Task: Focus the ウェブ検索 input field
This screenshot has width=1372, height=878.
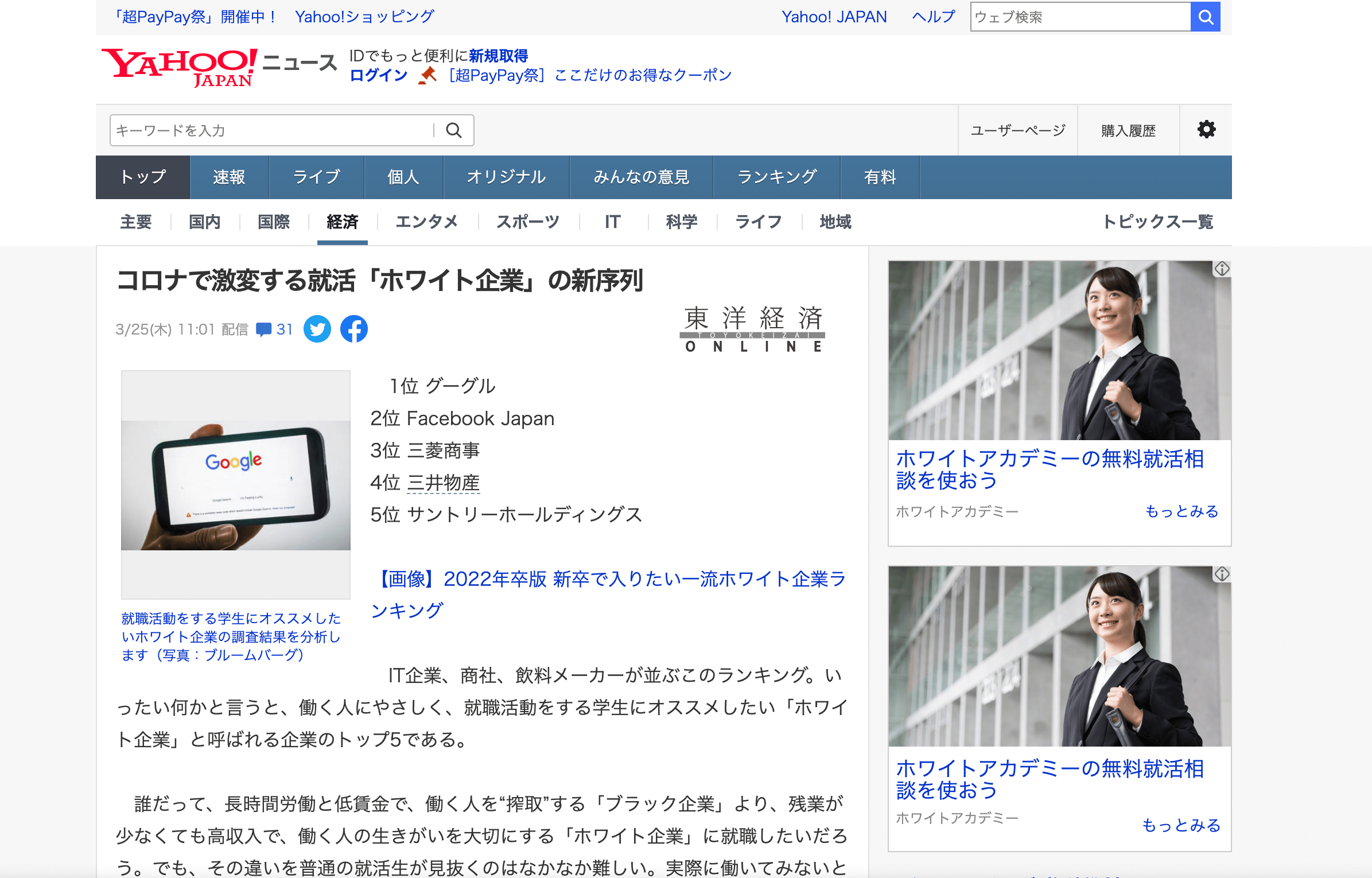Action: coord(1081,17)
